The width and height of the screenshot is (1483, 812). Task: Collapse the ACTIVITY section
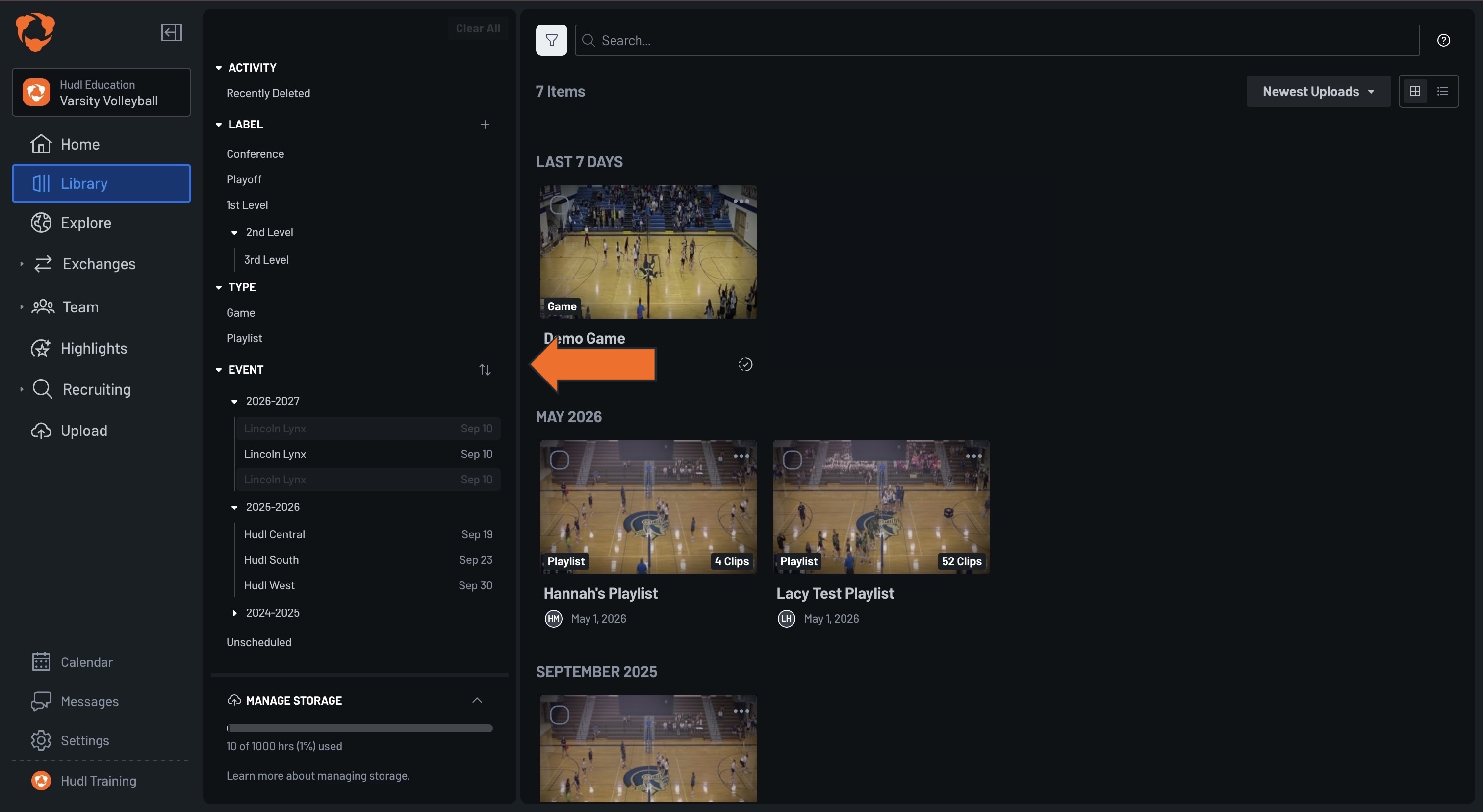pos(218,67)
